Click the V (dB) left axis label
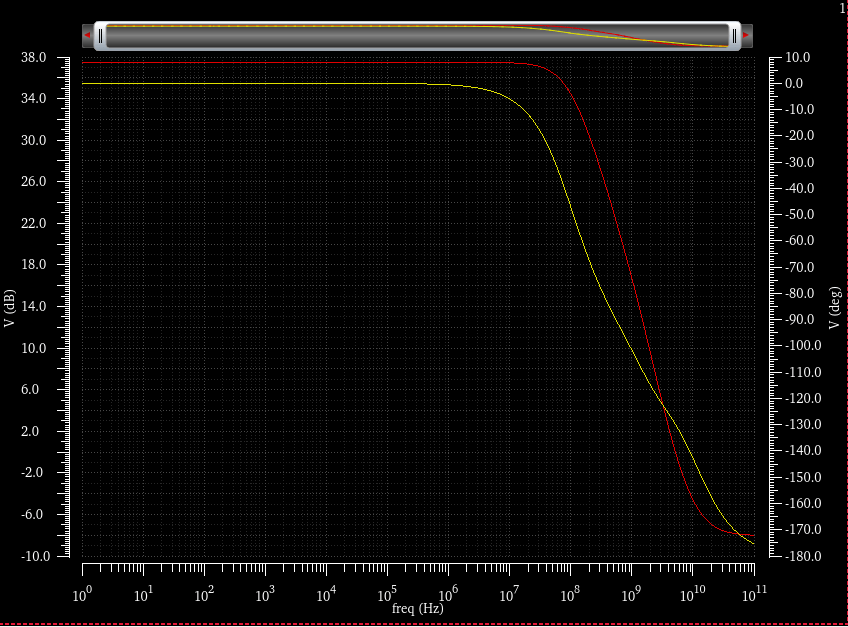 pos(10,307)
